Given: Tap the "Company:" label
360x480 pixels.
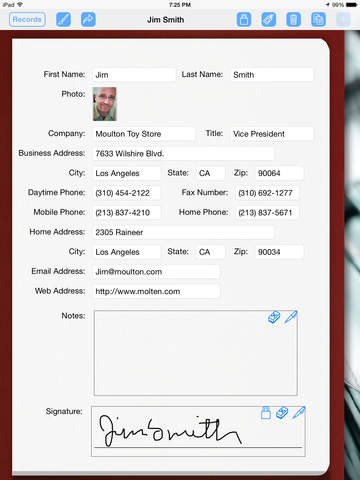Looking at the screenshot, I should tap(67, 133).
